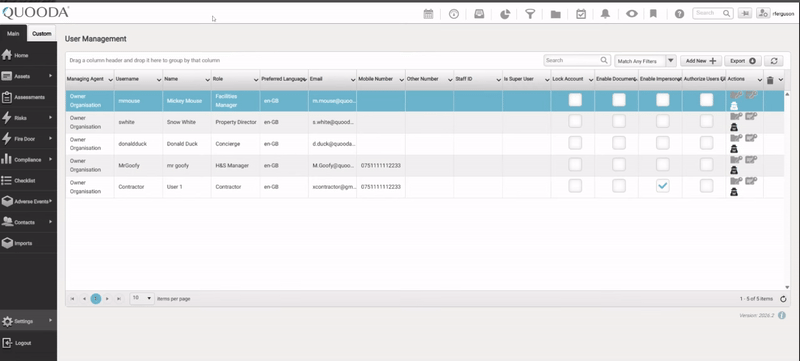Open the calendar checkmark tasks icon
800x361 pixels.
coord(581,14)
